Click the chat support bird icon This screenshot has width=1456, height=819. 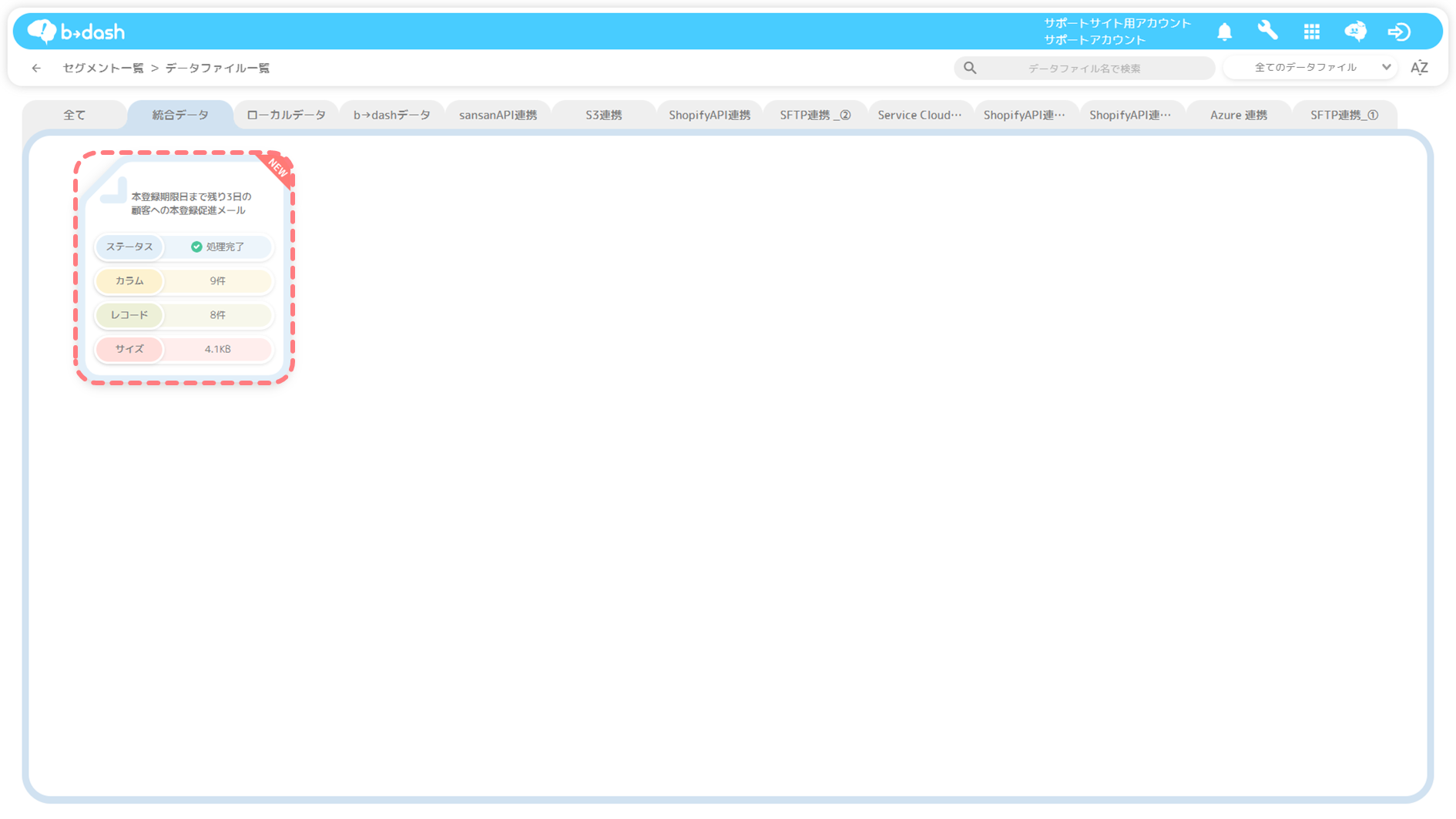pos(1356,31)
